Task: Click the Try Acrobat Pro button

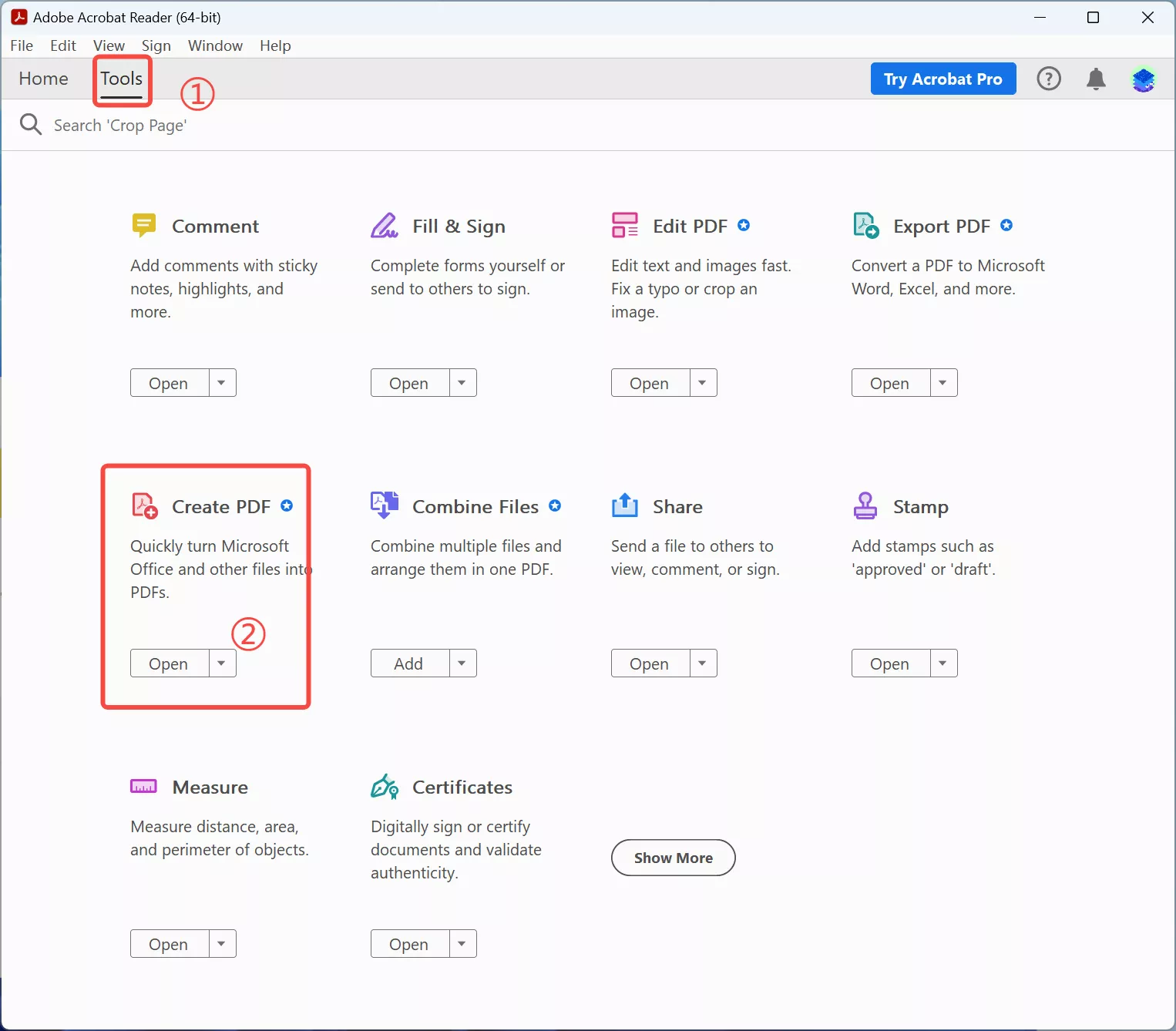Action: (x=943, y=79)
